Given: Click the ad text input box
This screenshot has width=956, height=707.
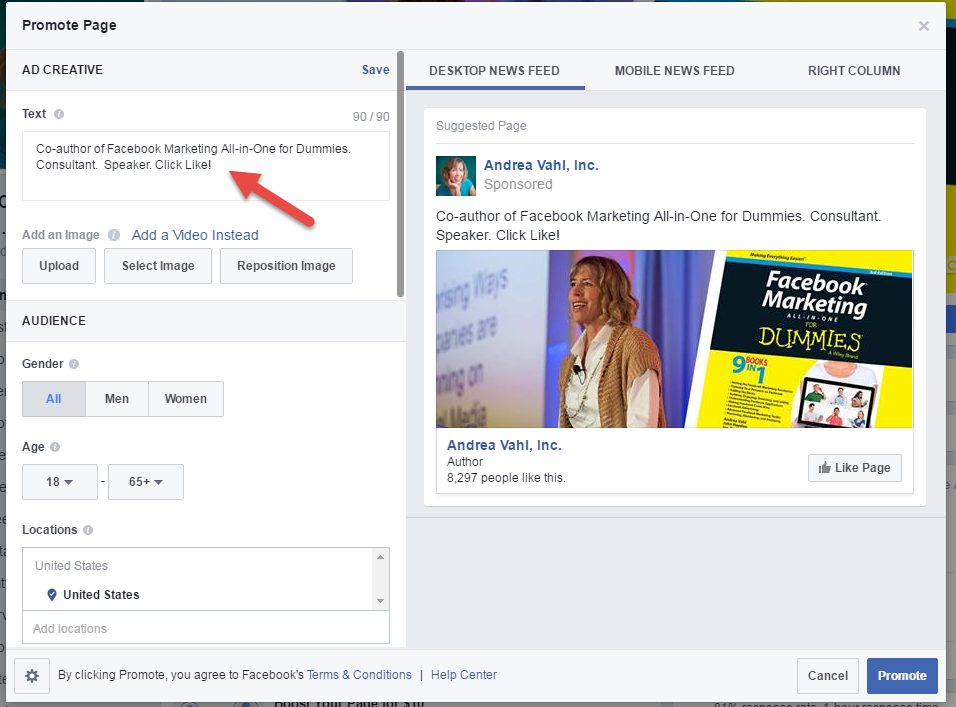Looking at the screenshot, I should click(206, 166).
